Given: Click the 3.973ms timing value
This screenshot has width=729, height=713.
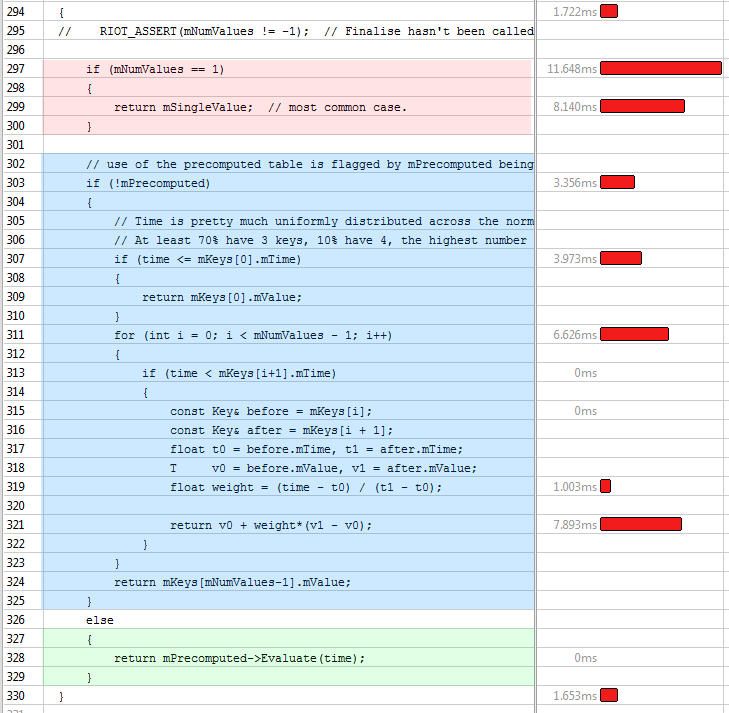Looking at the screenshot, I should [x=574, y=259].
